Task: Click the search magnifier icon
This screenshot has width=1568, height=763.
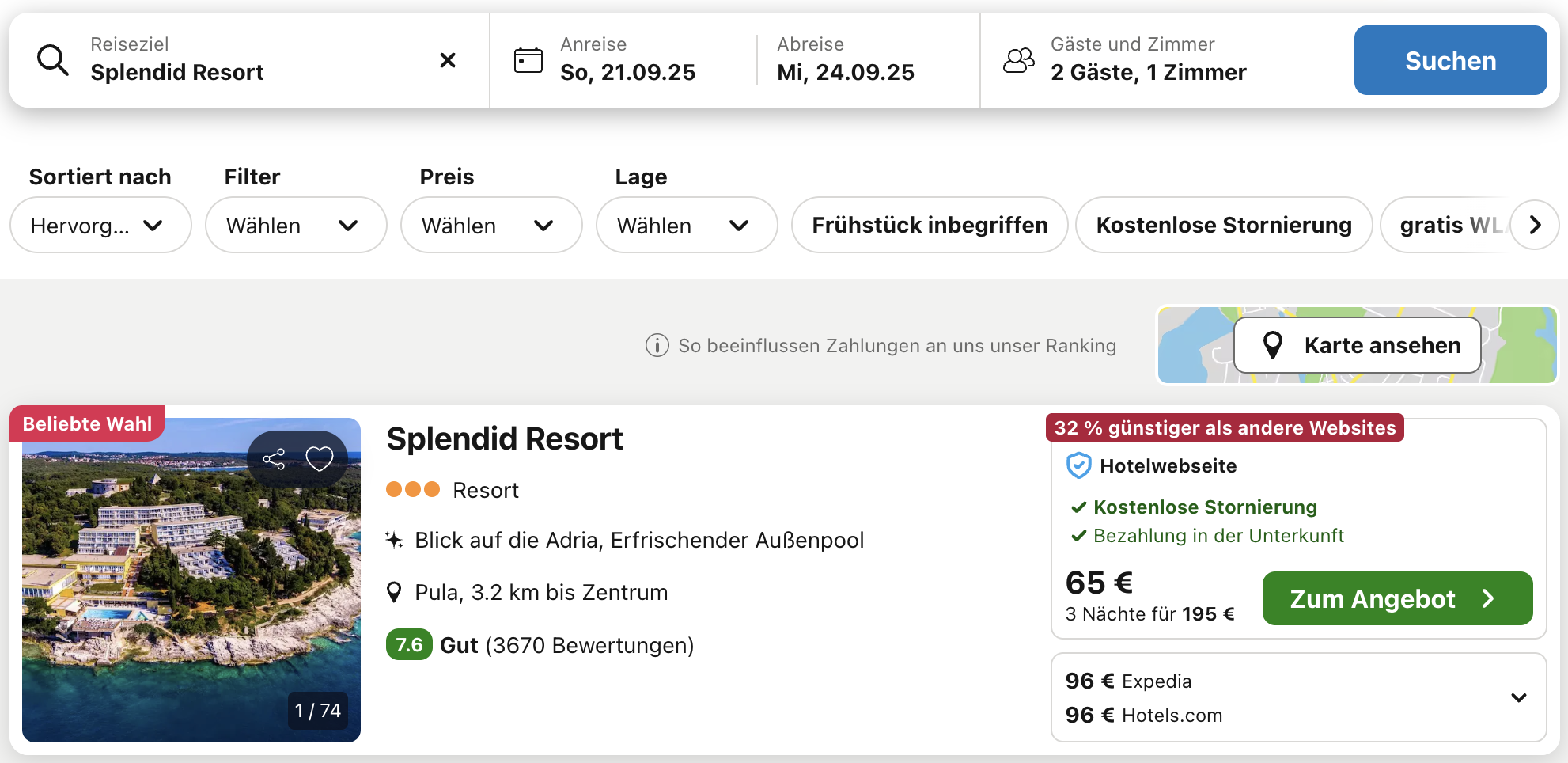Action: [53, 60]
